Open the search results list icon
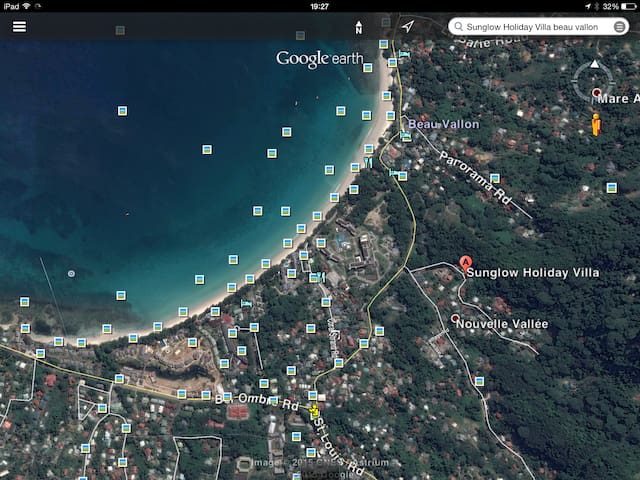 619,27
